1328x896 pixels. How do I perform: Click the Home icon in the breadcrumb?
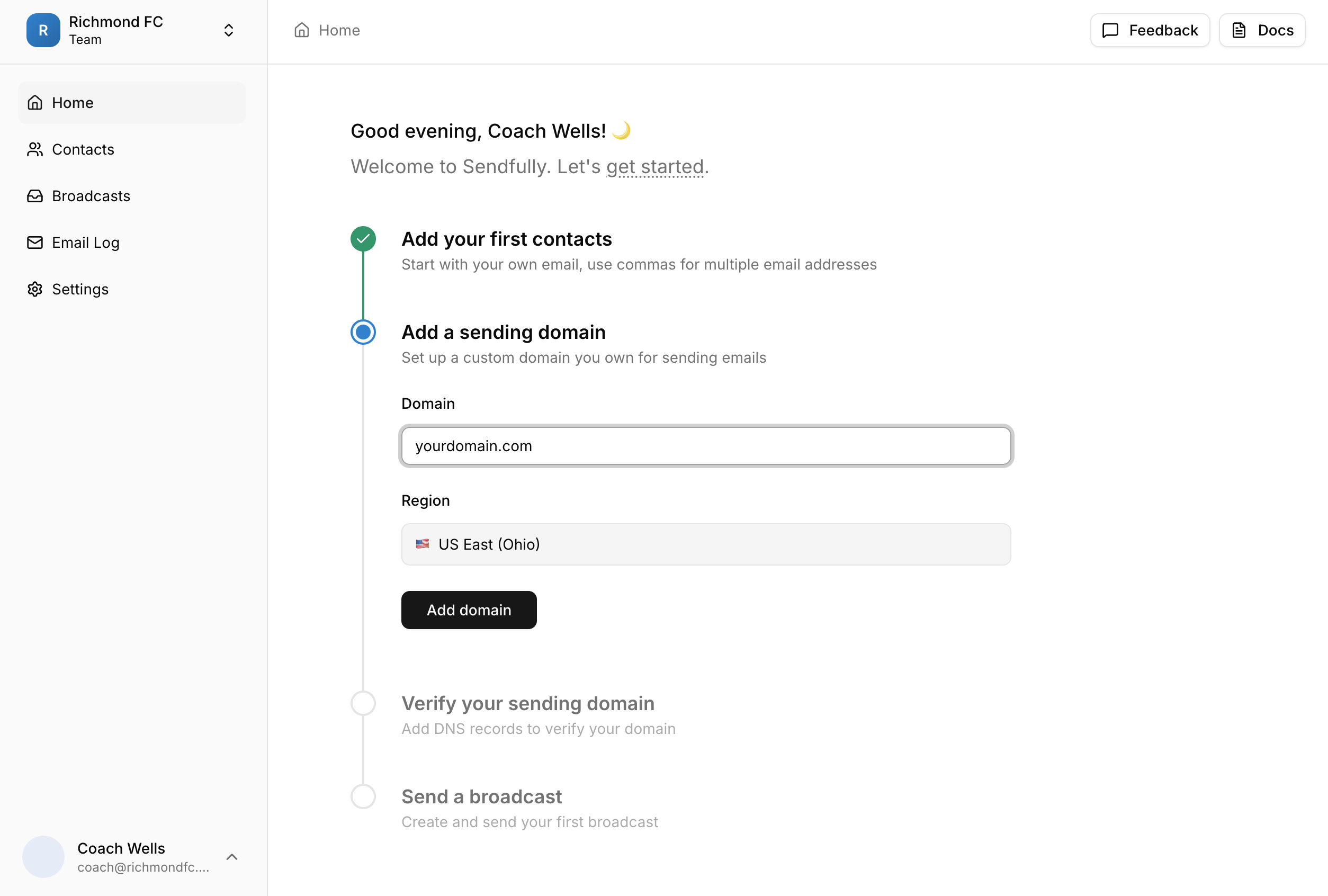pyautogui.click(x=302, y=30)
